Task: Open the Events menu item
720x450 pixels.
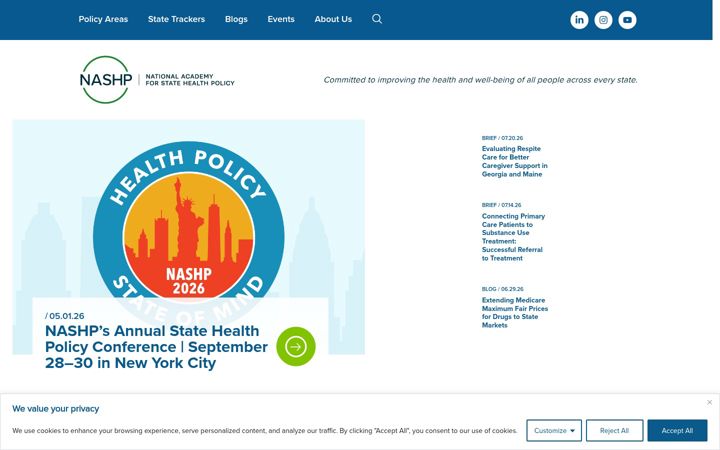Action: click(x=281, y=19)
